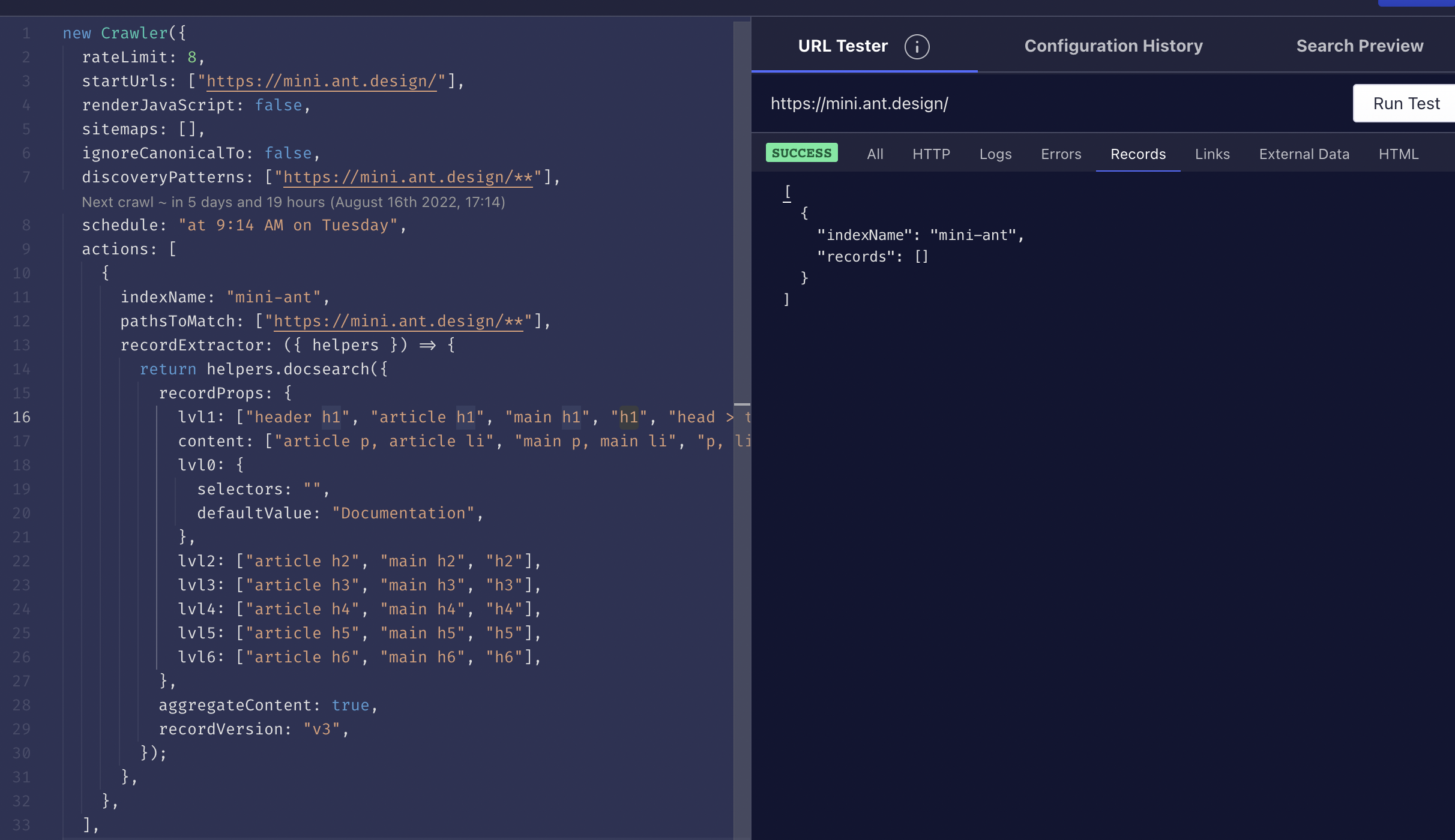This screenshot has width=1455, height=840.
Task: Click the renderJavaScript false value
Action: point(279,105)
